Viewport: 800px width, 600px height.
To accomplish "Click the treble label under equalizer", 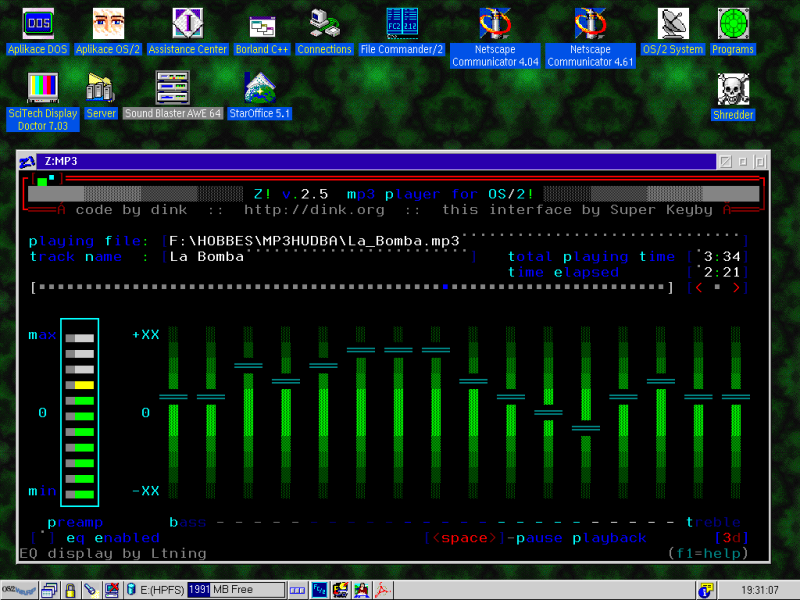I will 713,522.
